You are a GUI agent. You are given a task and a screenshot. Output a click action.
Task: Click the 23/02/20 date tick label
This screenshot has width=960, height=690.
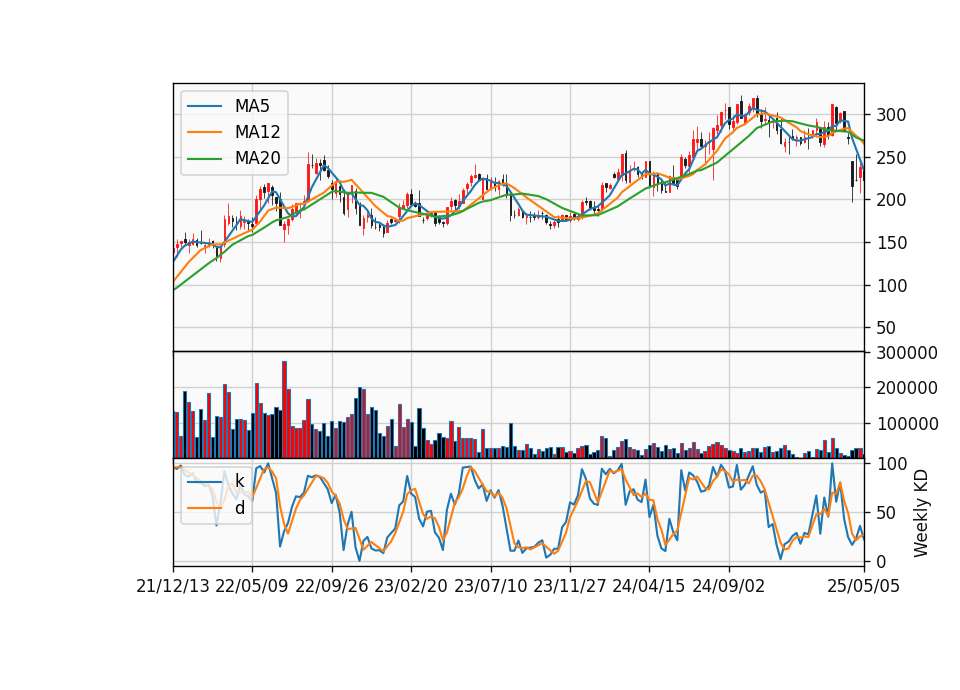(411, 586)
